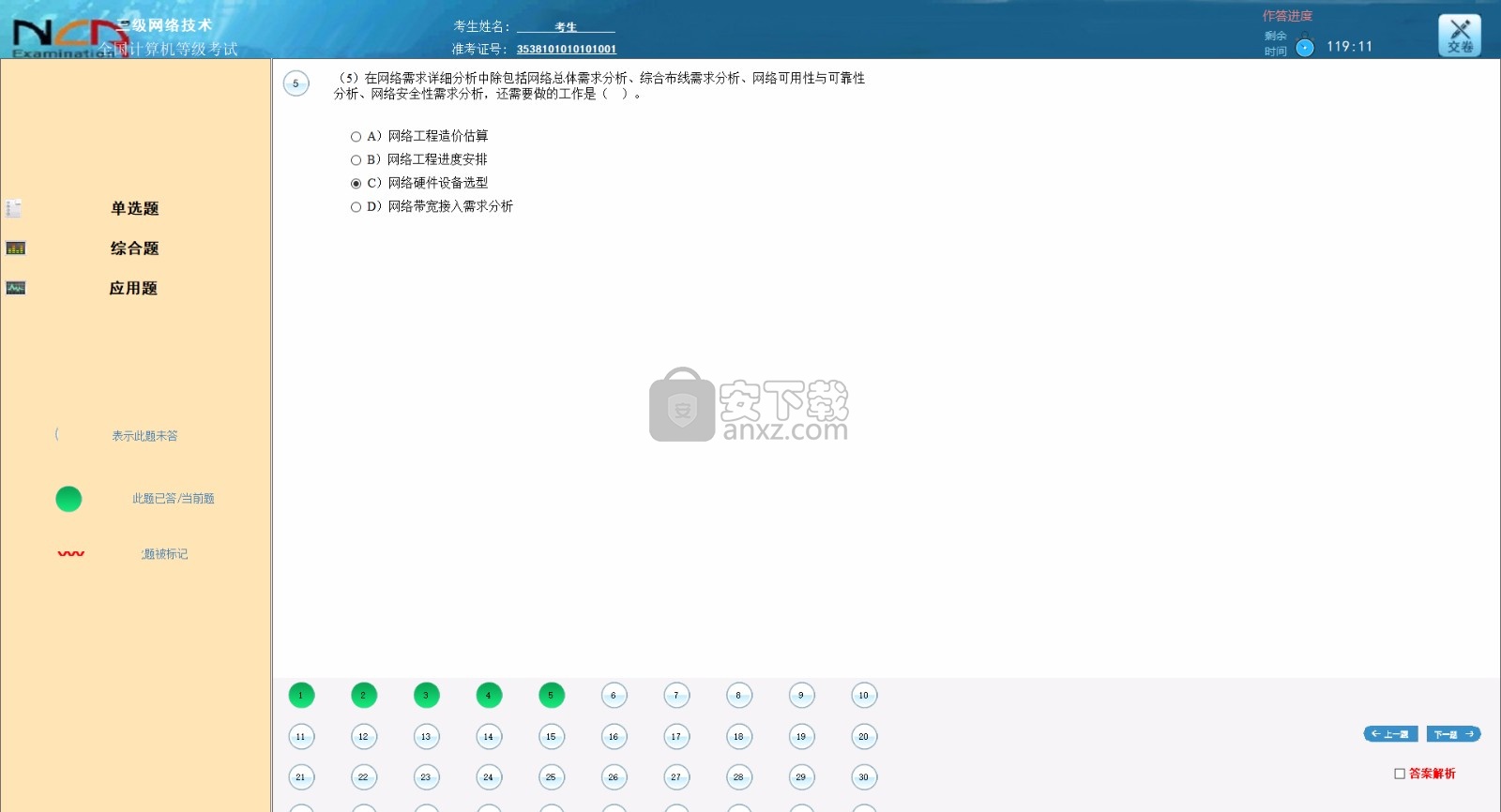Screen dimensions: 1501x812
Task: Jump to question 16
Action: point(614,736)
